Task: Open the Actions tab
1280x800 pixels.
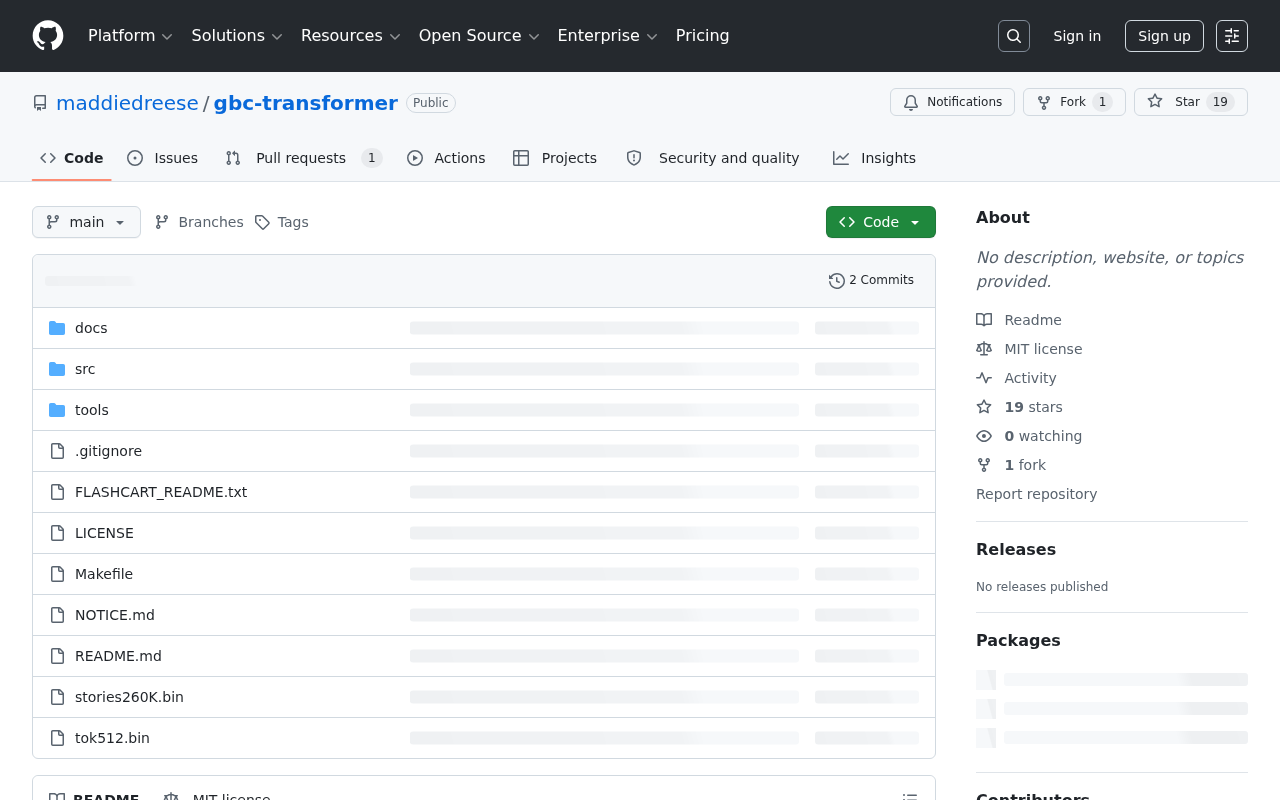Action: tap(446, 158)
